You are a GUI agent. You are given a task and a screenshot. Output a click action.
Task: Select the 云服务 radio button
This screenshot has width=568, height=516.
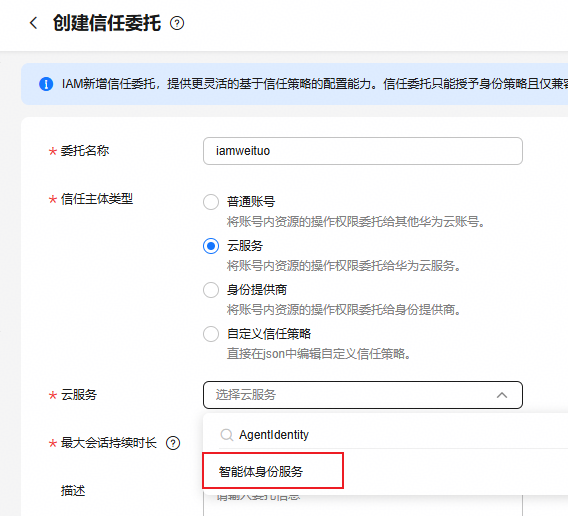(211, 246)
